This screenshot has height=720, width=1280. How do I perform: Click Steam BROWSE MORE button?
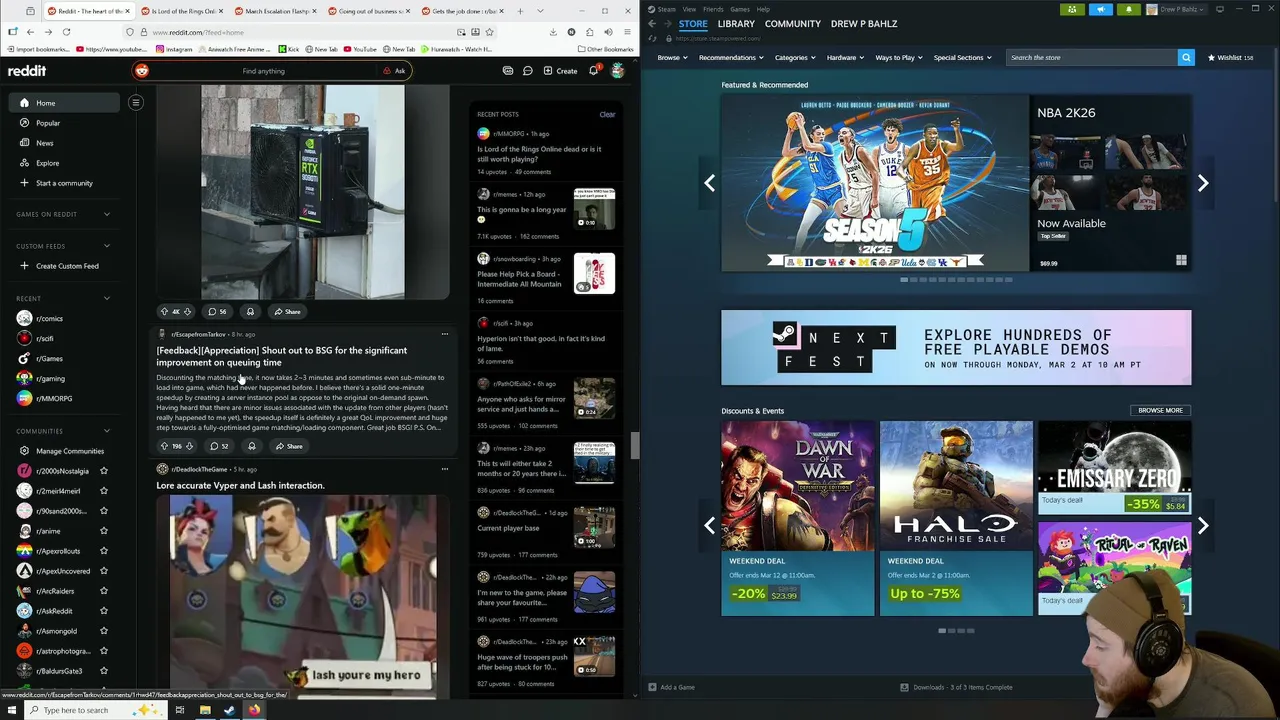(1160, 410)
